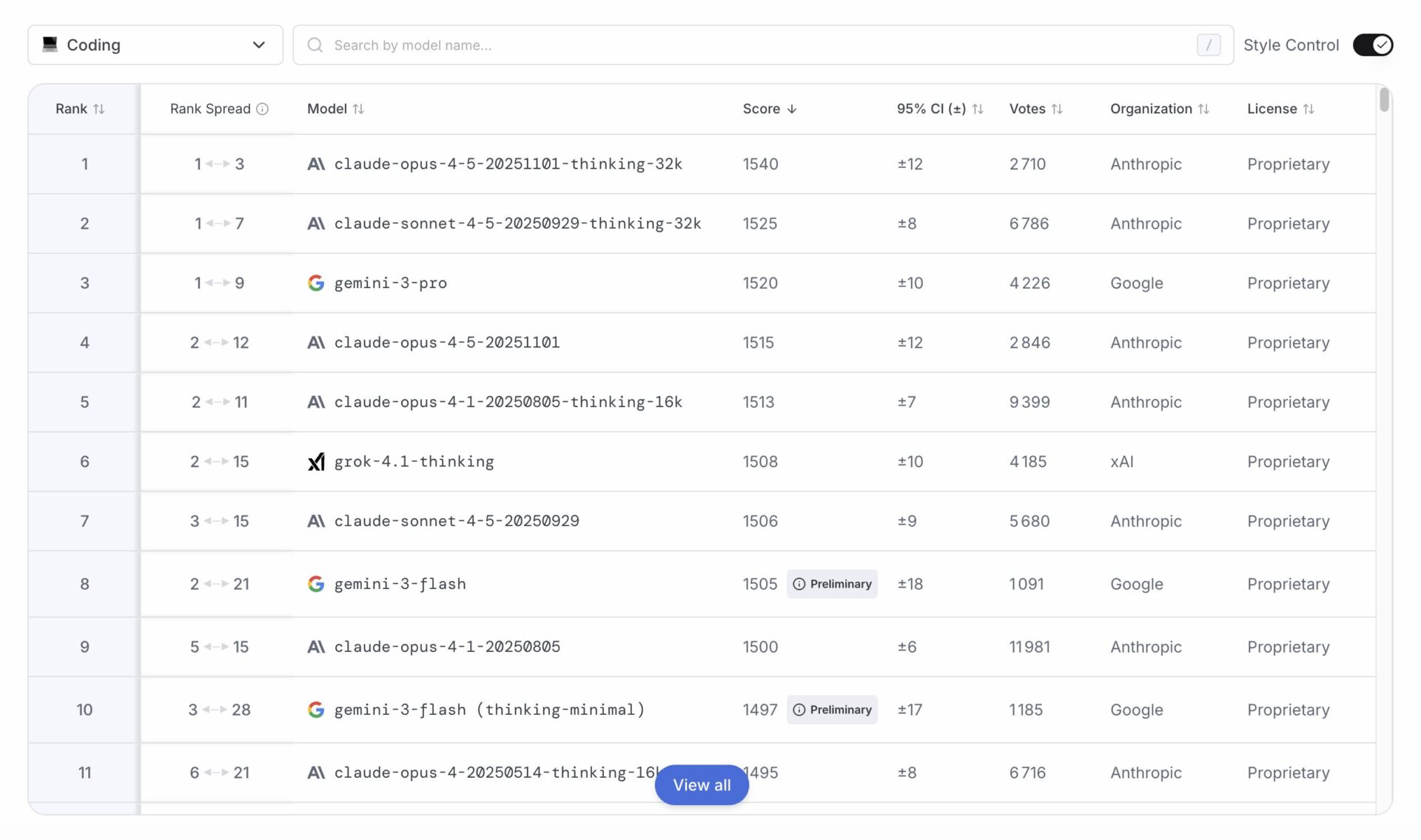1421x840 pixels.
Task: Click the sort arrows beside Organization header
Action: (1203, 109)
